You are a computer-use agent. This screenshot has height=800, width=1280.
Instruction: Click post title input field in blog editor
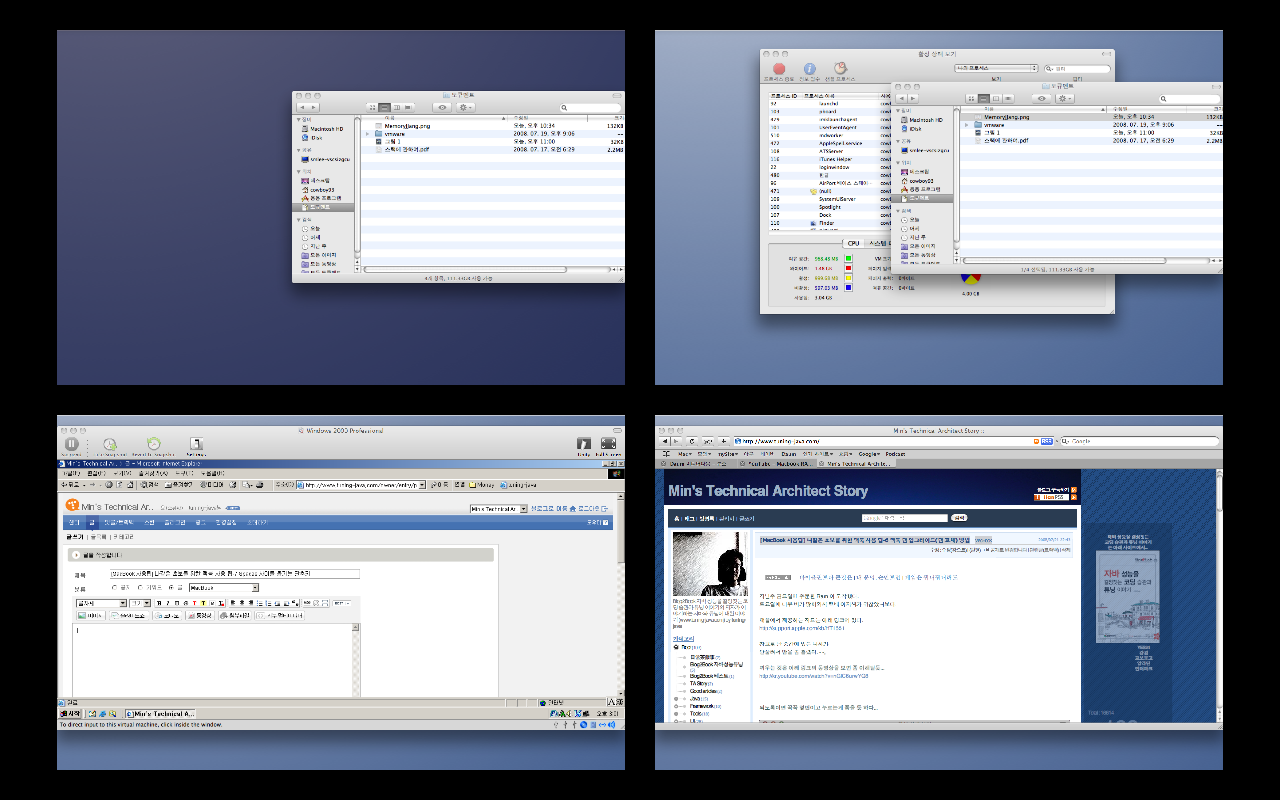click(235, 574)
